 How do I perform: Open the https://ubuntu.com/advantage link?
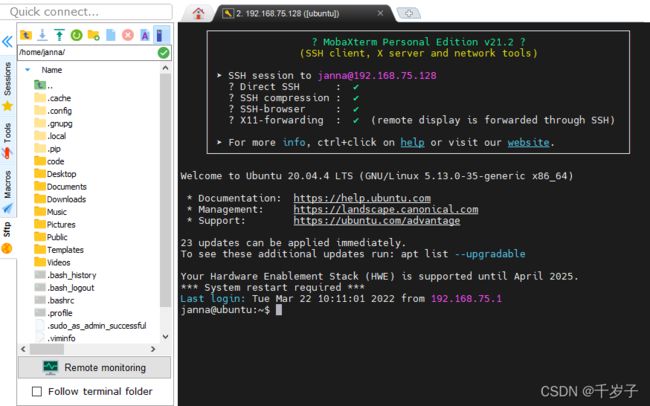377,221
